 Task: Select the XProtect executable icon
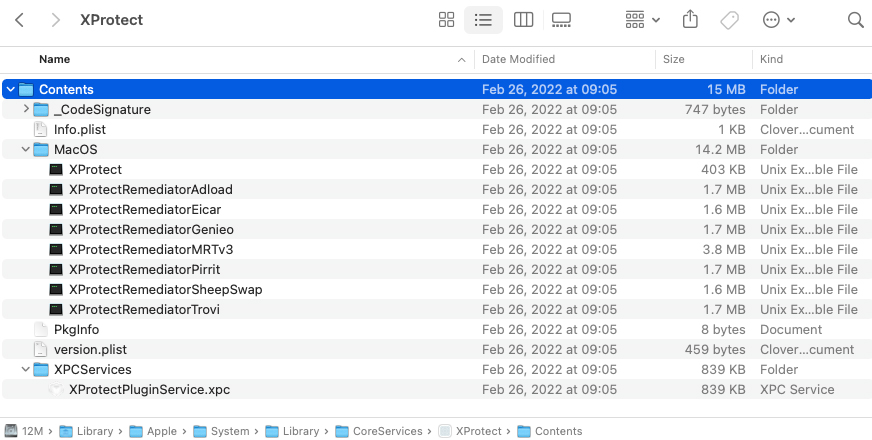click(56, 170)
